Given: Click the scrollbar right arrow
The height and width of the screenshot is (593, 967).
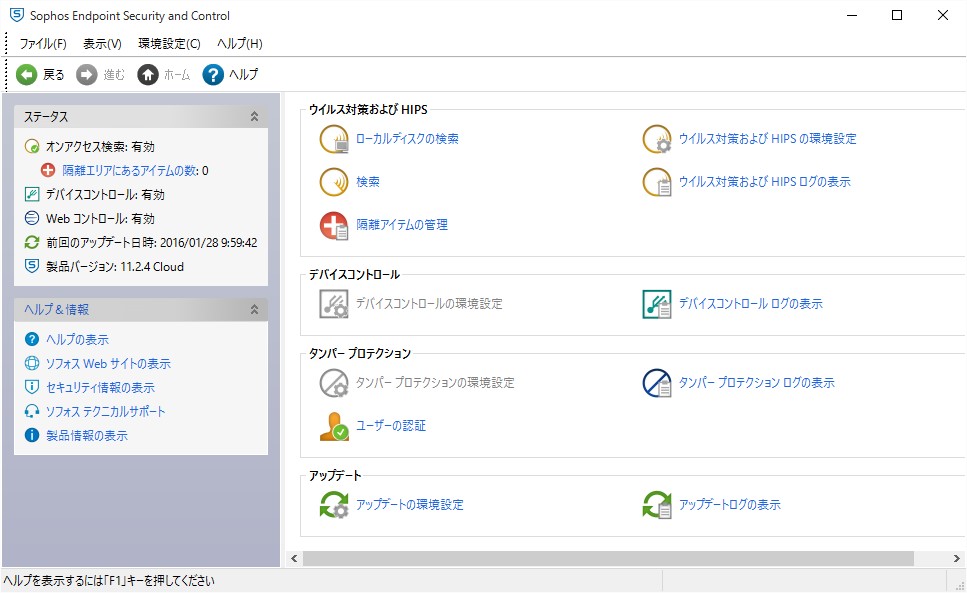Looking at the screenshot, I should pyautogui.click(x=957, y=558).
